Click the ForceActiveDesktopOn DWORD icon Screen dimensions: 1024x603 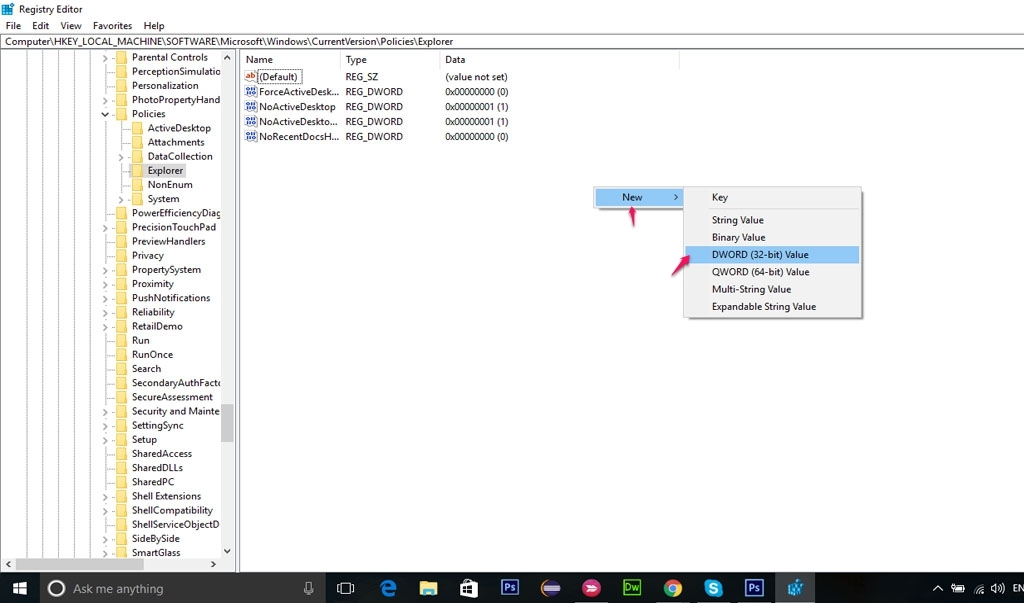(251, 92)
